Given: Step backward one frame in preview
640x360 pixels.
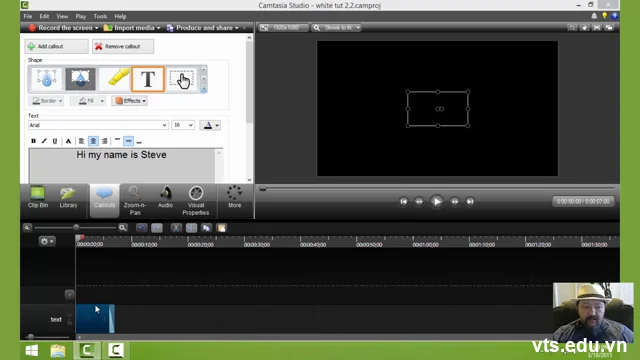Looking at the screenshot, I should (419, 201).
